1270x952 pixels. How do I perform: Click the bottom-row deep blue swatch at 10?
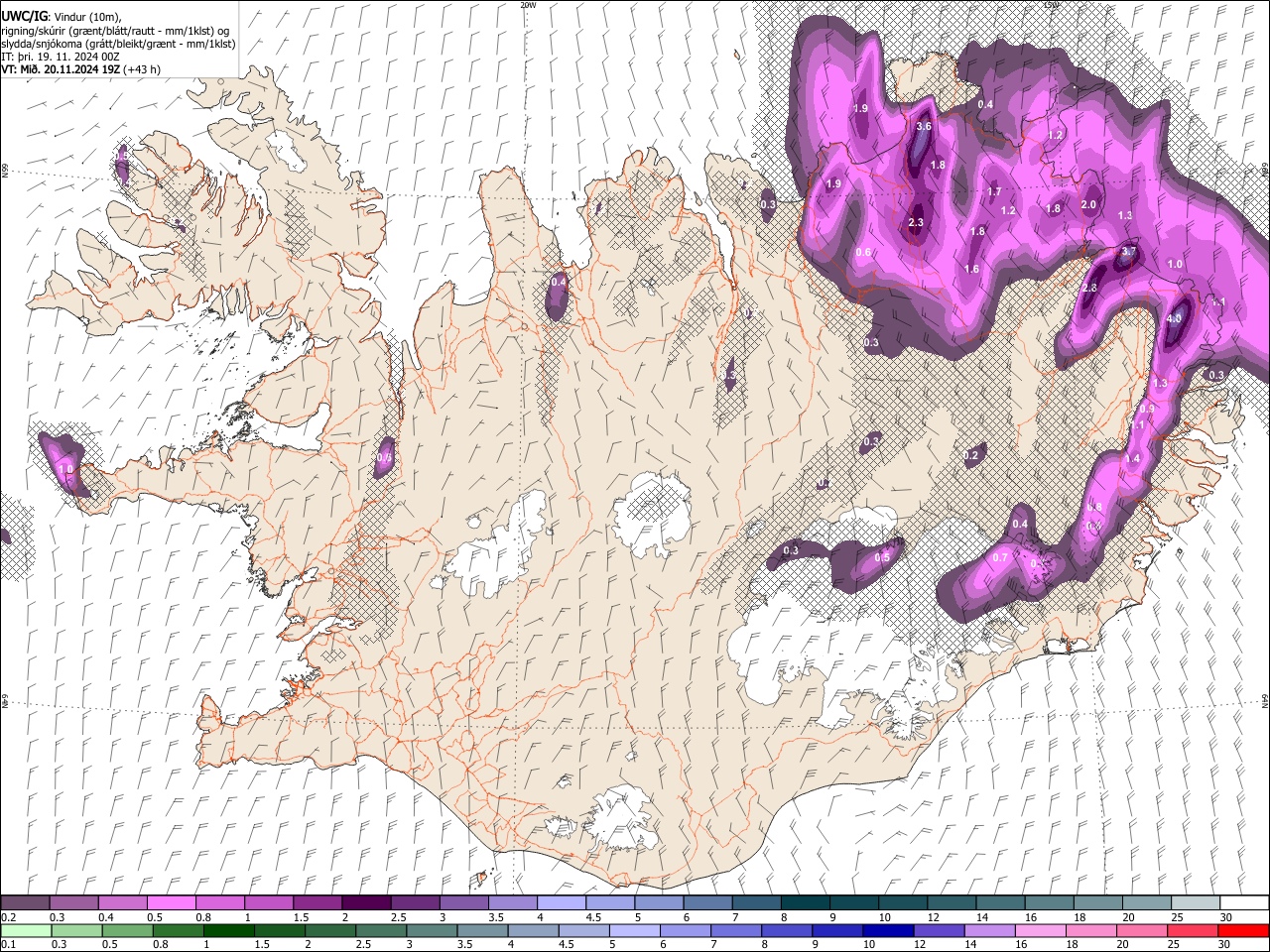[888, 930]
